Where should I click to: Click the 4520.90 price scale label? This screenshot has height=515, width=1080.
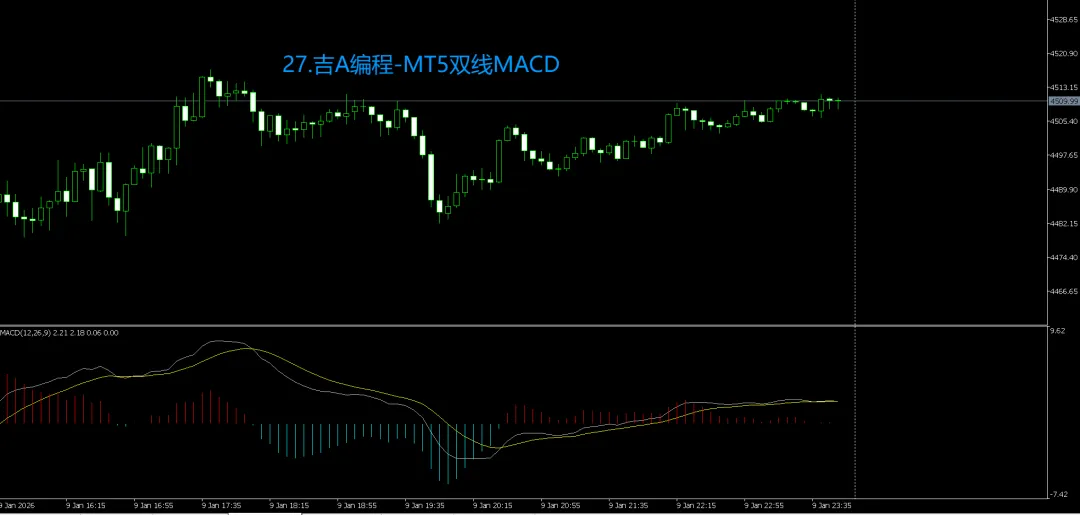(x=1064, y=54)
